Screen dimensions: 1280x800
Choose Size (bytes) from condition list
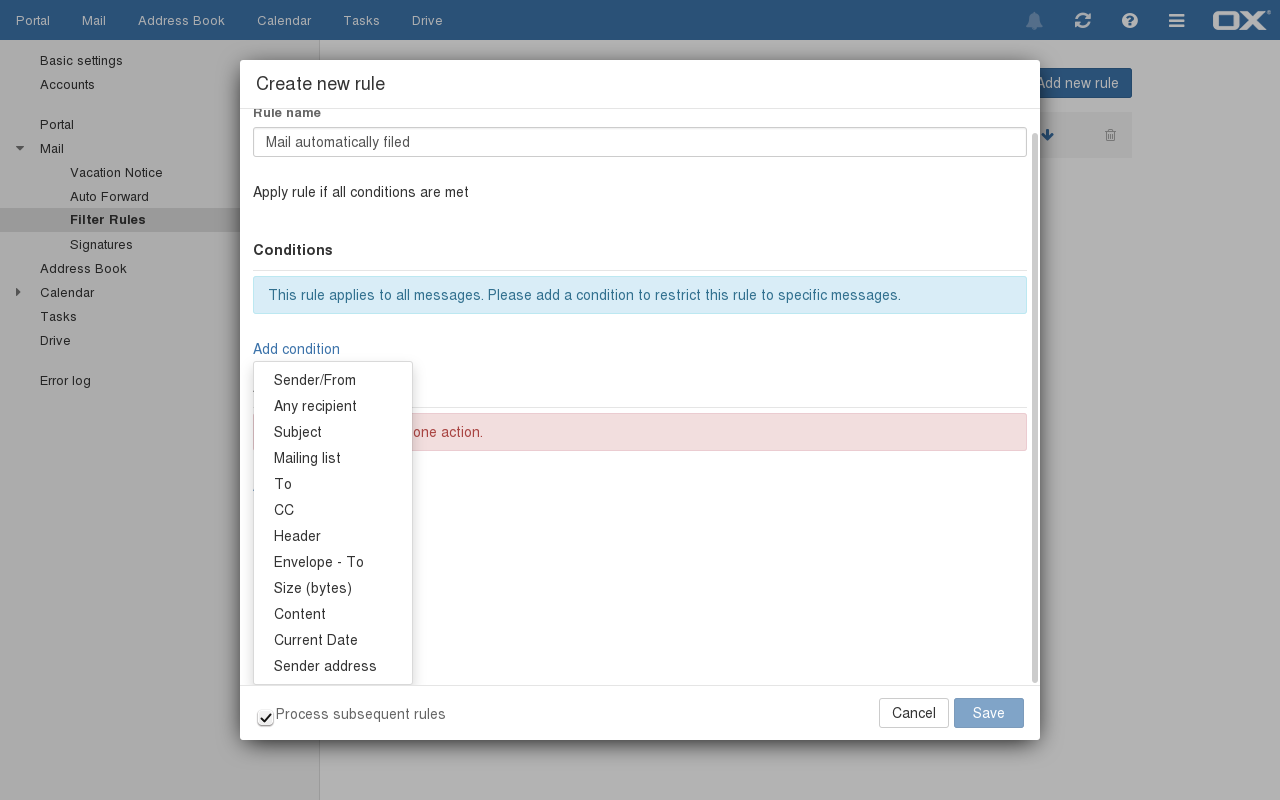click(x=313, y=588)
